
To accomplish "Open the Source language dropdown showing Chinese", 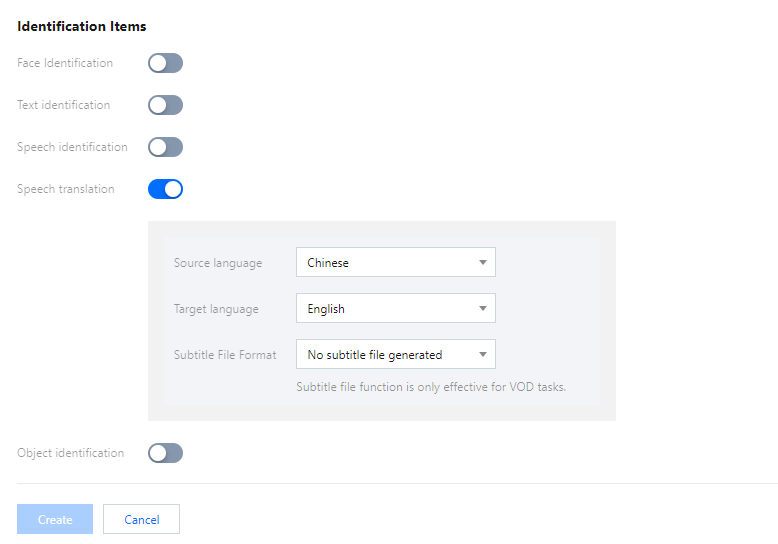I will click(x=395, y=263).
